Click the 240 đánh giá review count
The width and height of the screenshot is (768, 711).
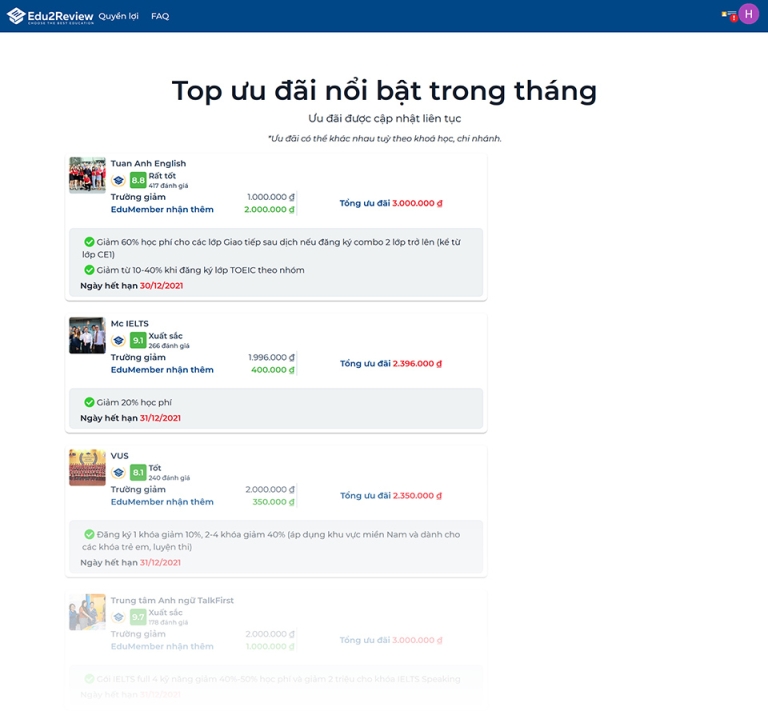tap(169, 478)
